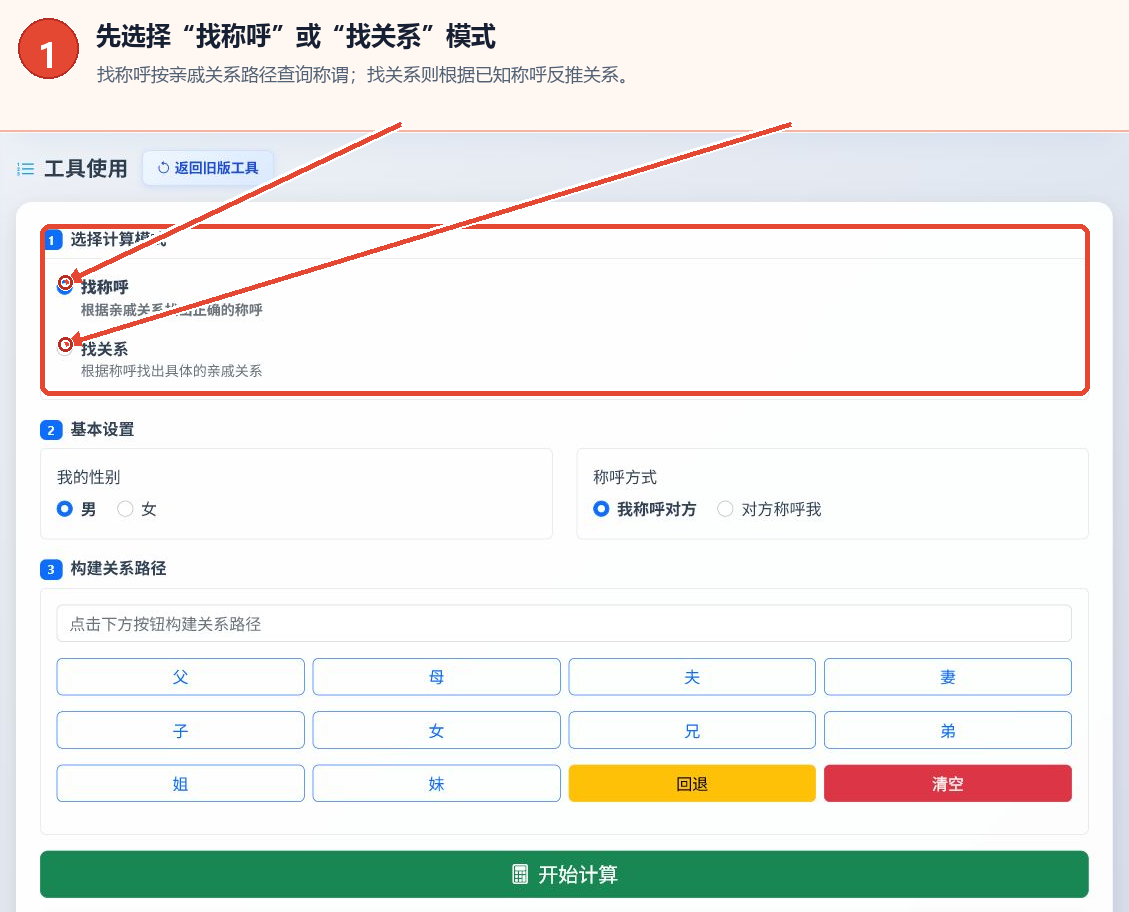This screenshot has width=1129, height=912.
Task: Add 子 to the relationship path
Action: click(181, 731)
